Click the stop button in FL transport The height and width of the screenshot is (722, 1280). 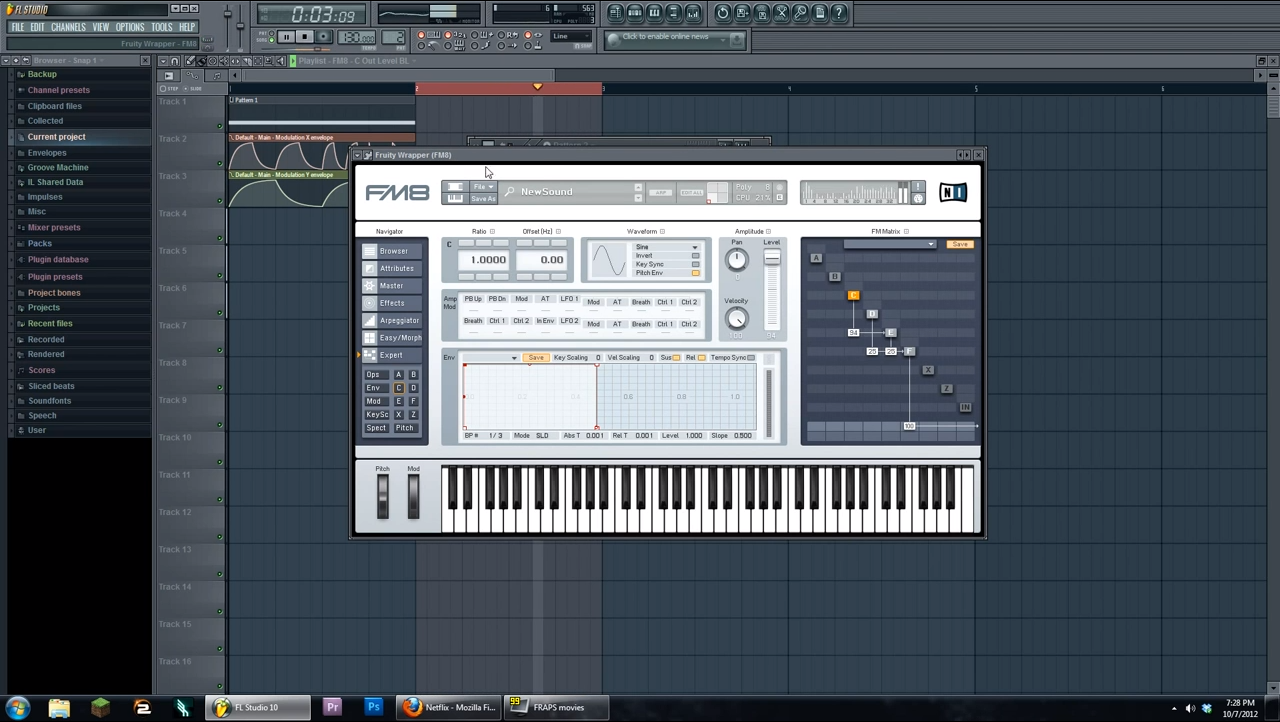pyautogui.click(x=304, y=37)
